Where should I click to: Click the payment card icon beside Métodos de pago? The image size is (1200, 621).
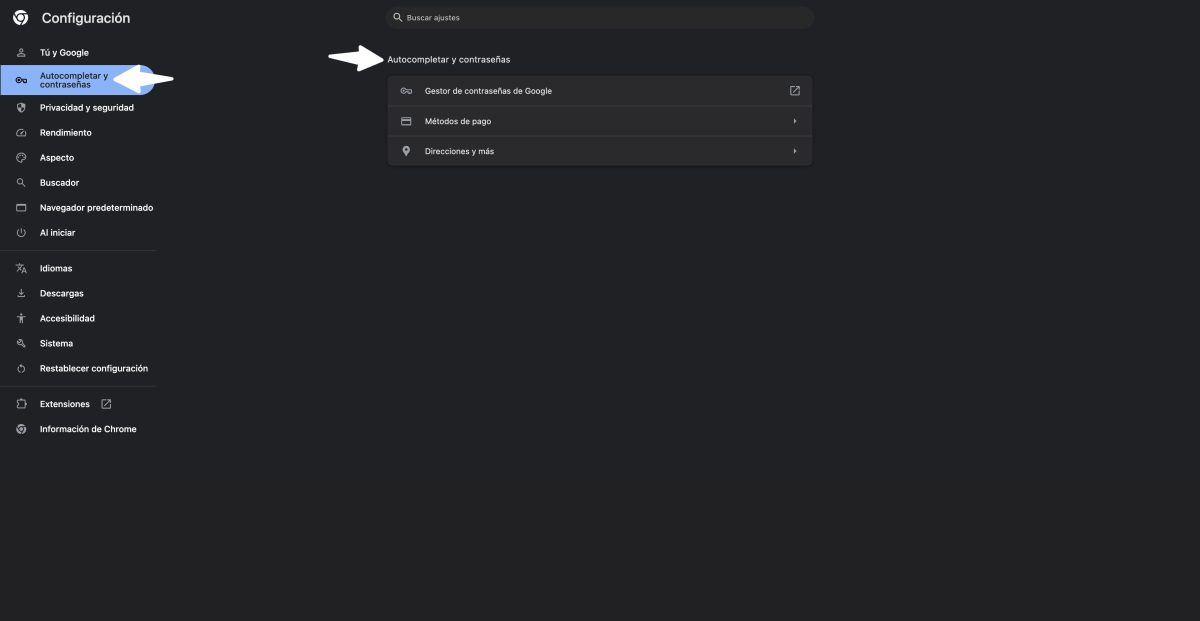(x=406, y=120)
